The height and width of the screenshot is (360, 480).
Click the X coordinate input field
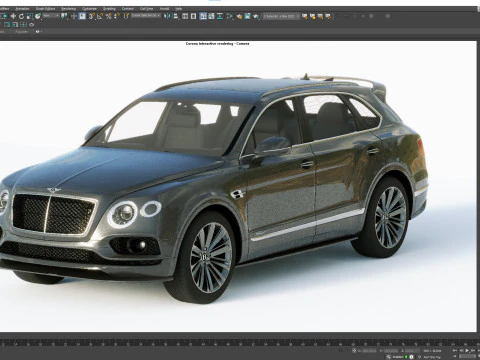[369, 351]
